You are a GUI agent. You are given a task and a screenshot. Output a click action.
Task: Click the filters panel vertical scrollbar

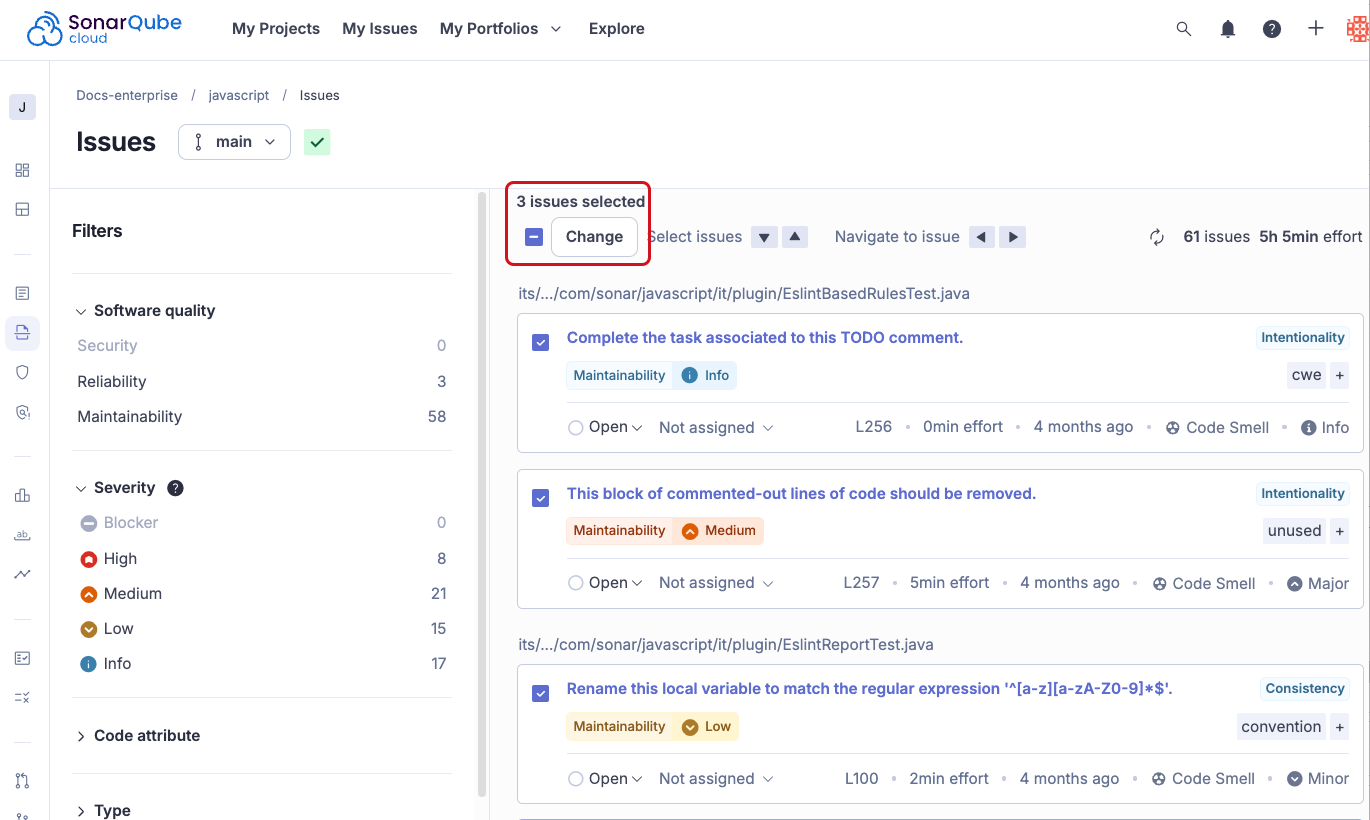coord(482,492)
